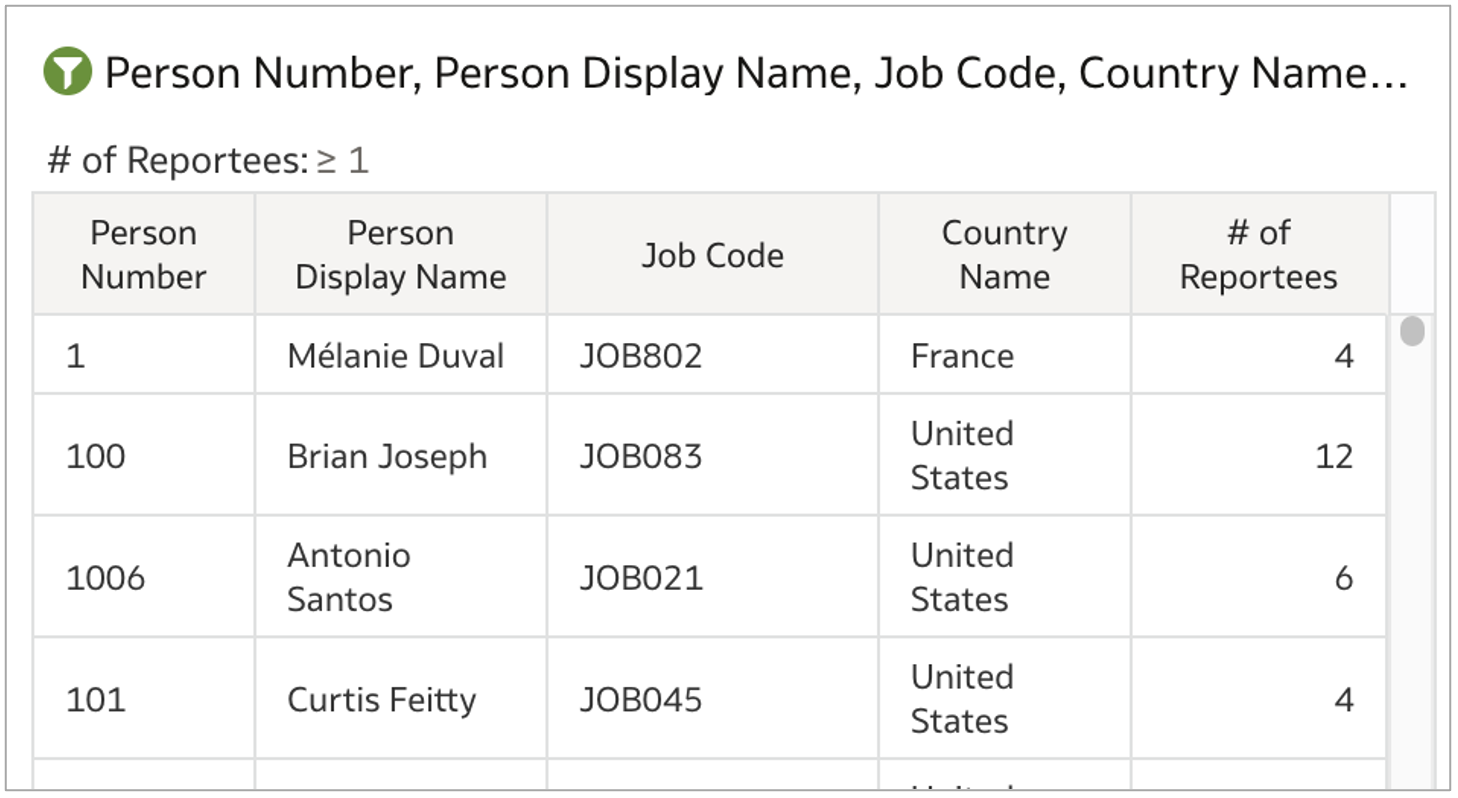Click person number 1006 cell
The image size is (1458, 798).
(105, 577)
